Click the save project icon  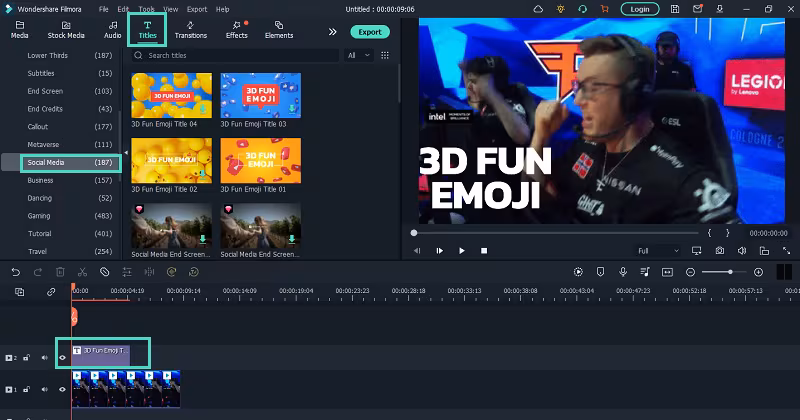(674, 9)
